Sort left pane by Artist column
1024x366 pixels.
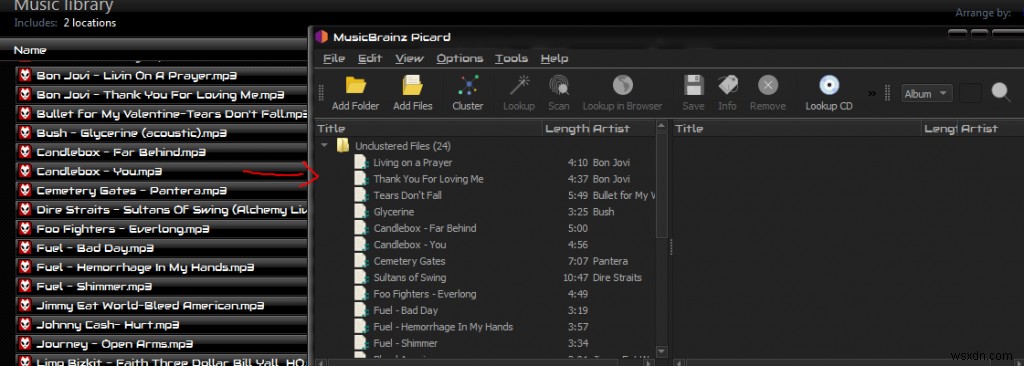(x=623, y=129)
